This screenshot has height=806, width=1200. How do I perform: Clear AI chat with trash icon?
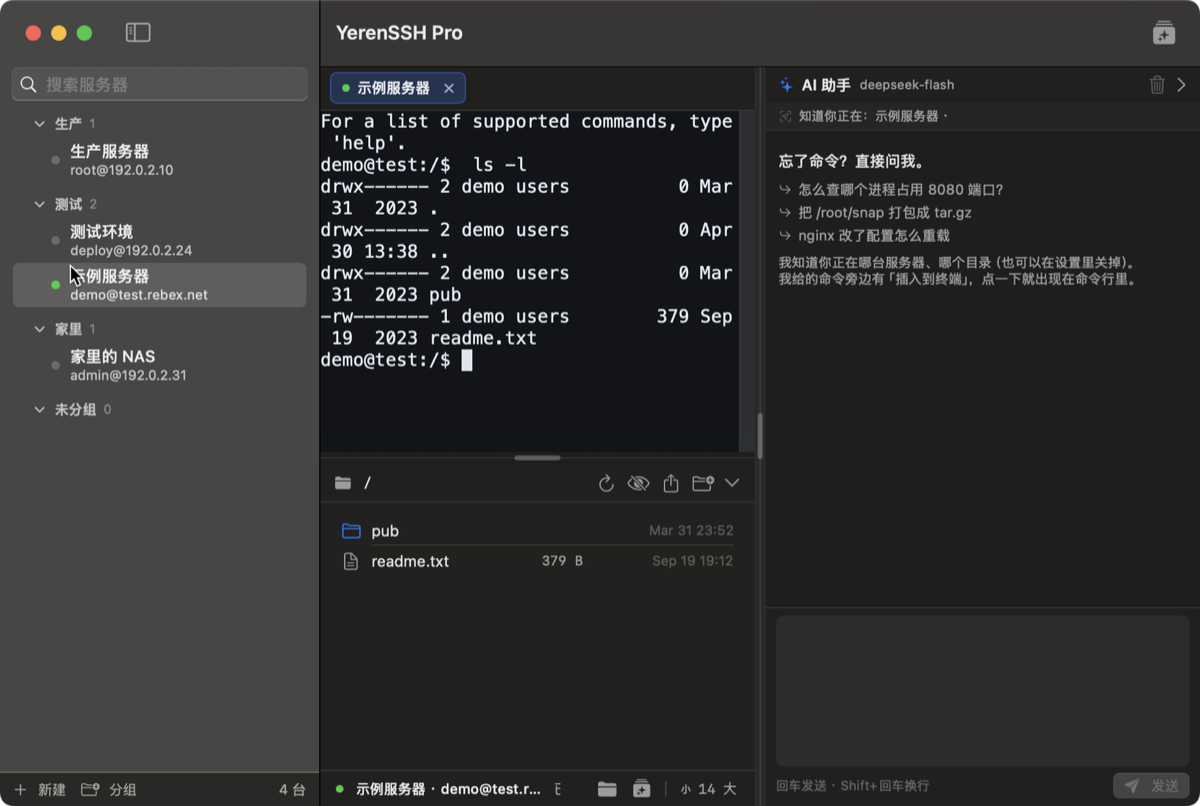click(1157, 85)
